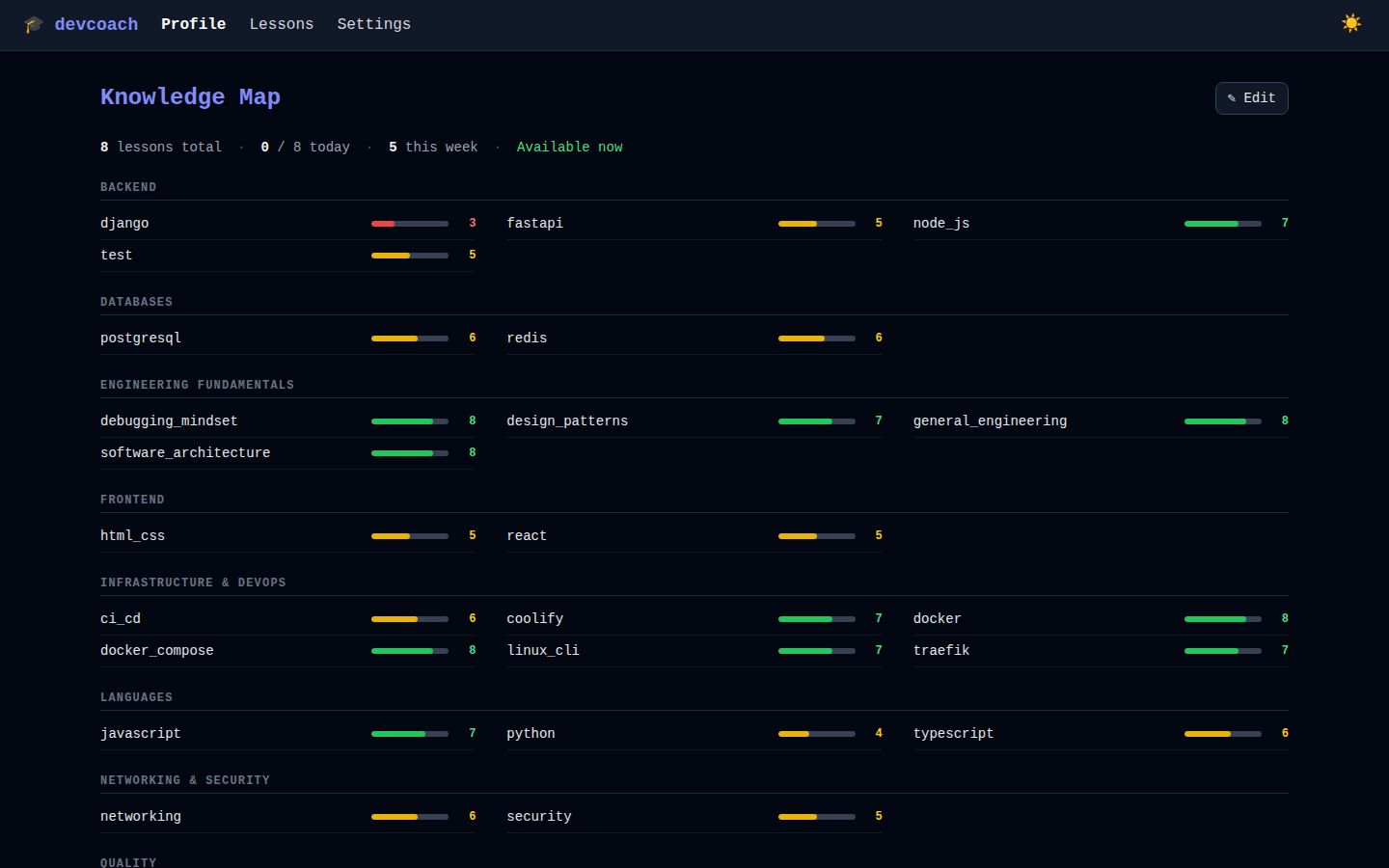
Task: Select the django skill under BACKEND
Action: tap(124, 223)
